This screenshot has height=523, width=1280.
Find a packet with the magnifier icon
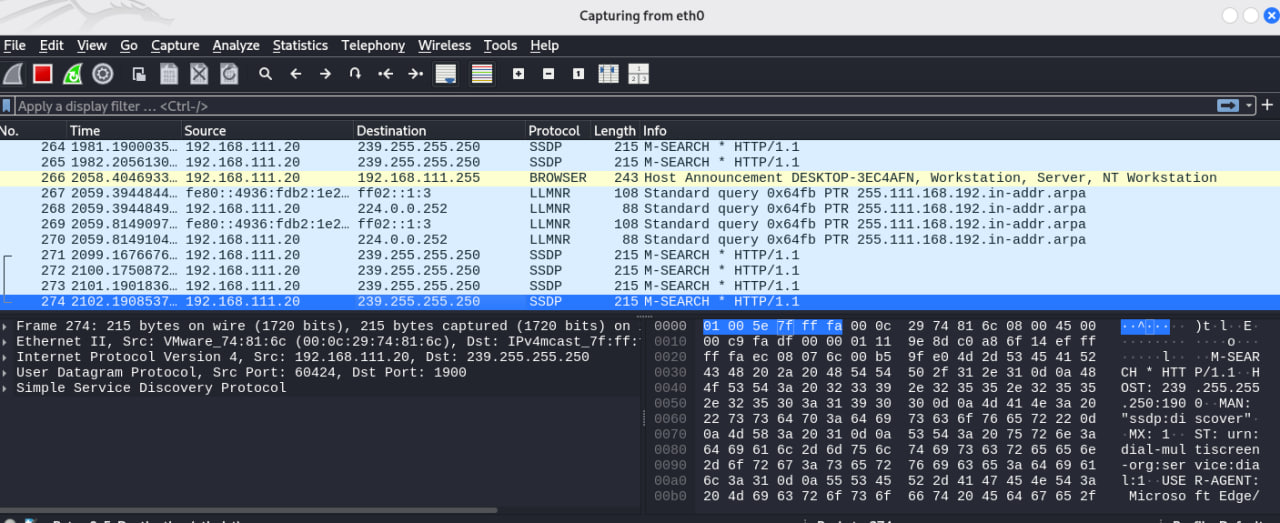click(265, 74)
